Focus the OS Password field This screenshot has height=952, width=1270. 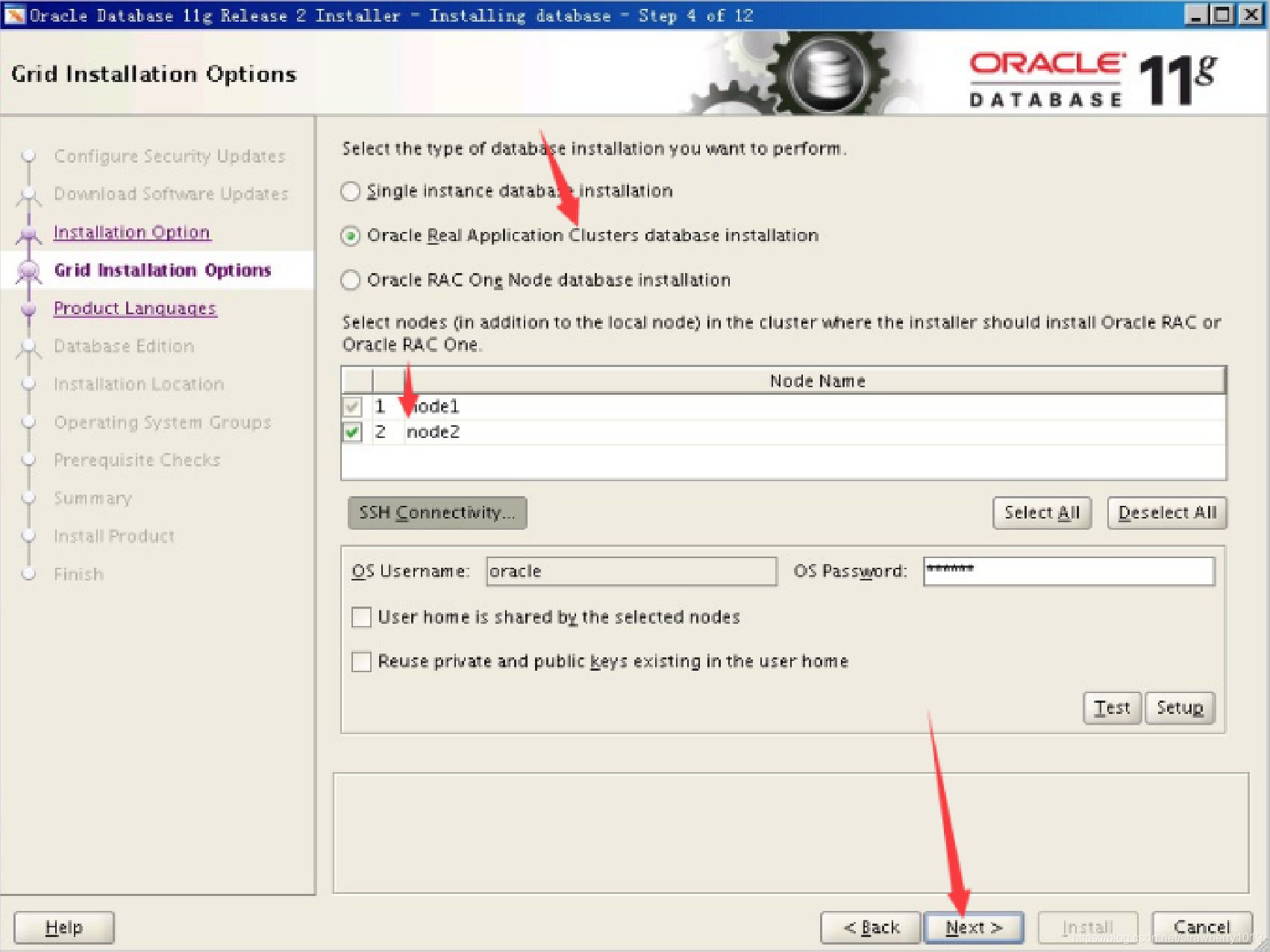(x=1069, y=571)
